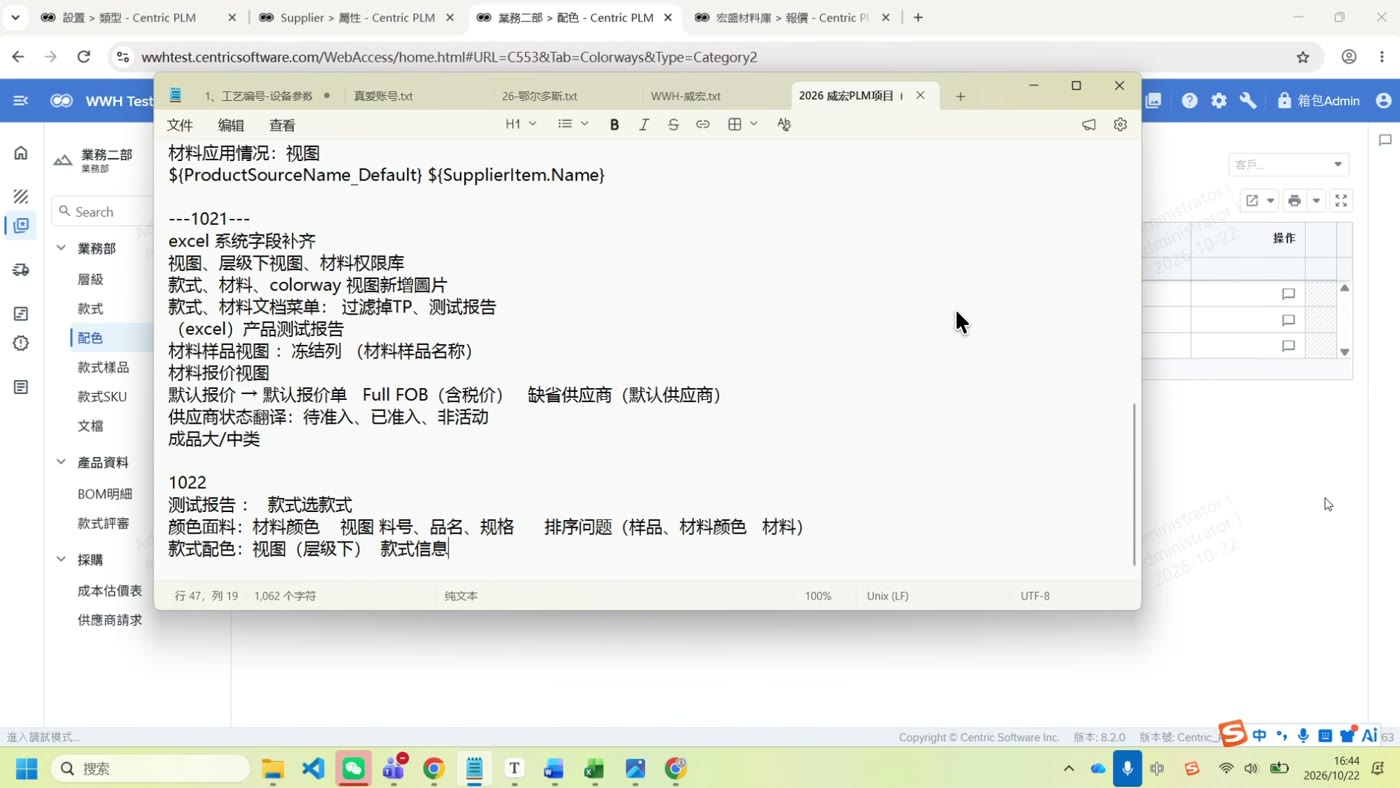Open 層級 in the Centric sidebar

pyautogui.click(x=90, y=279)
